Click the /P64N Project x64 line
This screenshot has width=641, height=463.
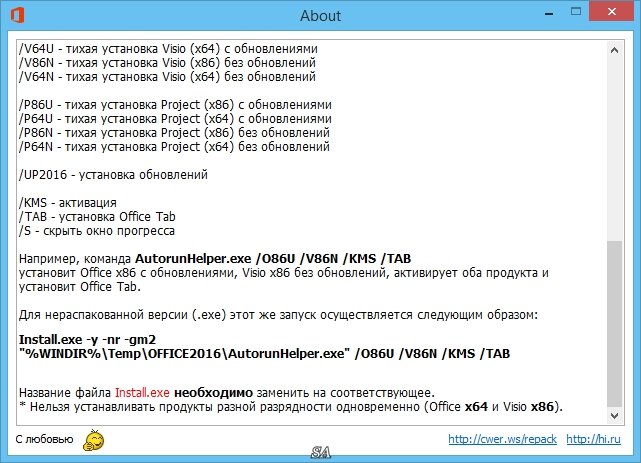pyautogui.click(x=174, y=146)
